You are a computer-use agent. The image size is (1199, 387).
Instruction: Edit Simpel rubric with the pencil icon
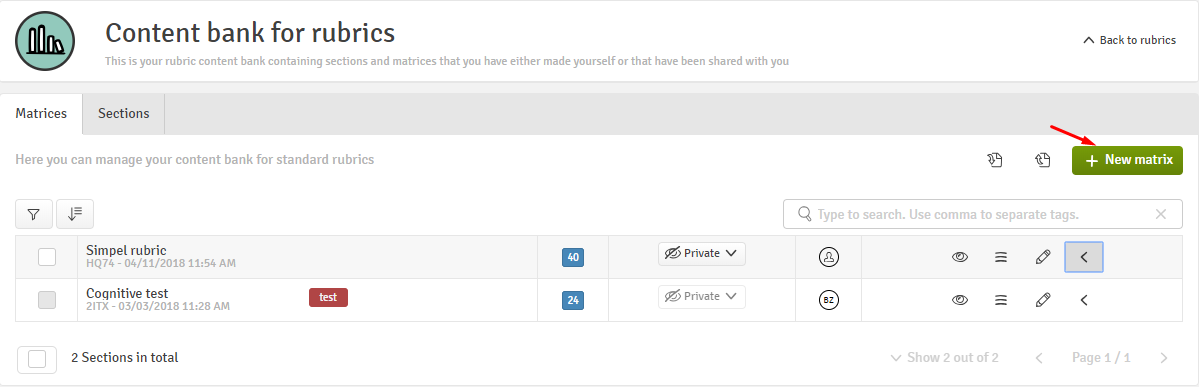[1042, 258]
